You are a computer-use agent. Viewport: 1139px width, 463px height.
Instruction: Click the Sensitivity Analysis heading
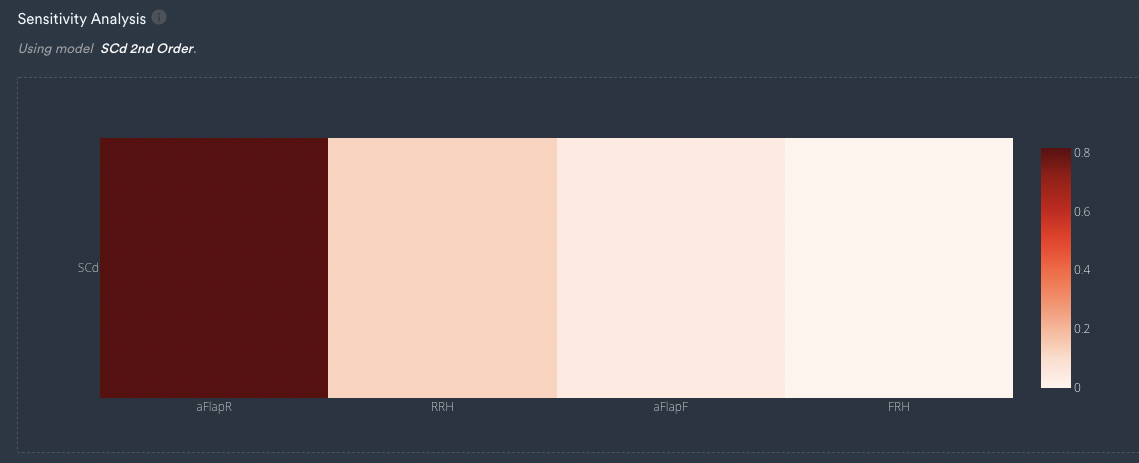click(x=81, y=19)
